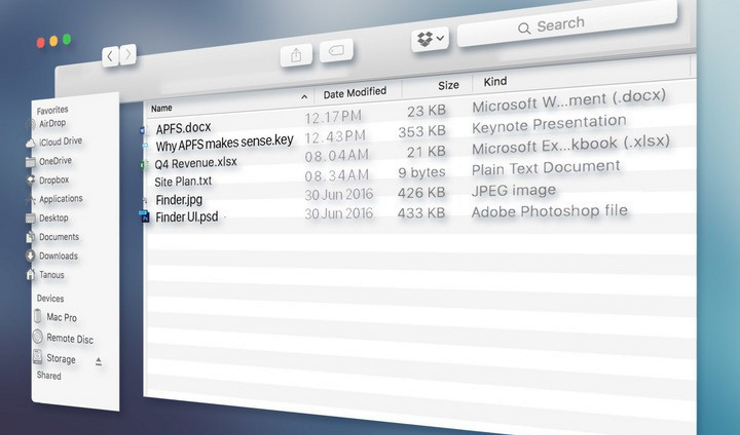The image size is (740, 435).
Task: Select the Finder UI.psd file
Action: click(x=186, y=216)
